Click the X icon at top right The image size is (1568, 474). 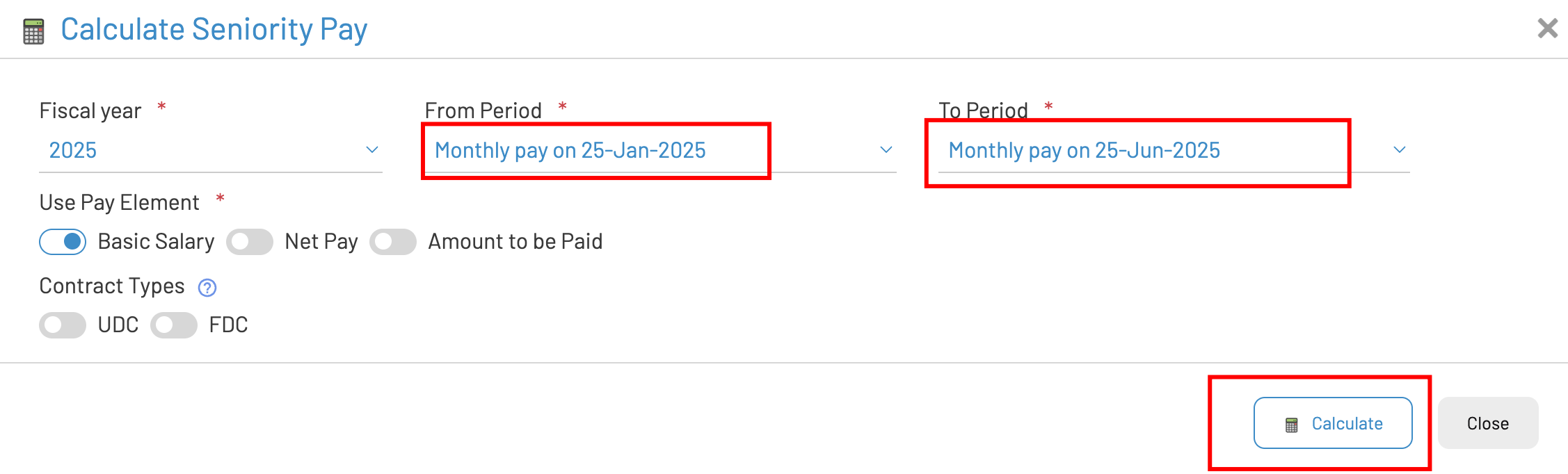[x=1547, y=28]
